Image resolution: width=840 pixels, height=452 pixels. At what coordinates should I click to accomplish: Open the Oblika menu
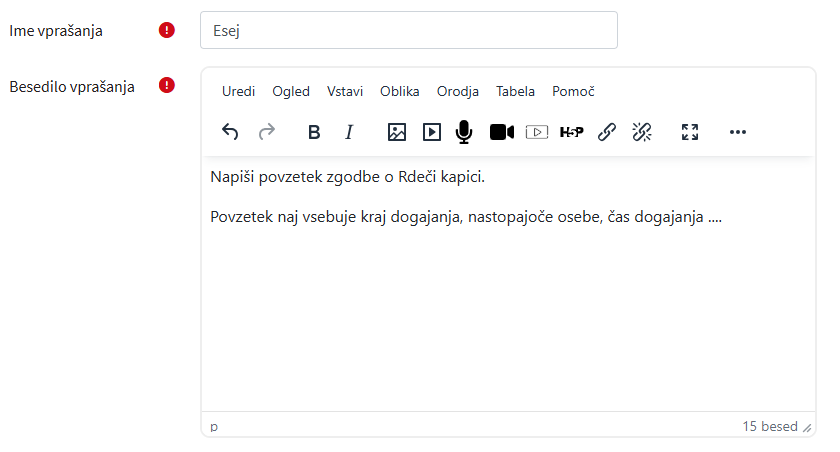pyautogui.click(x=400, y=91)
